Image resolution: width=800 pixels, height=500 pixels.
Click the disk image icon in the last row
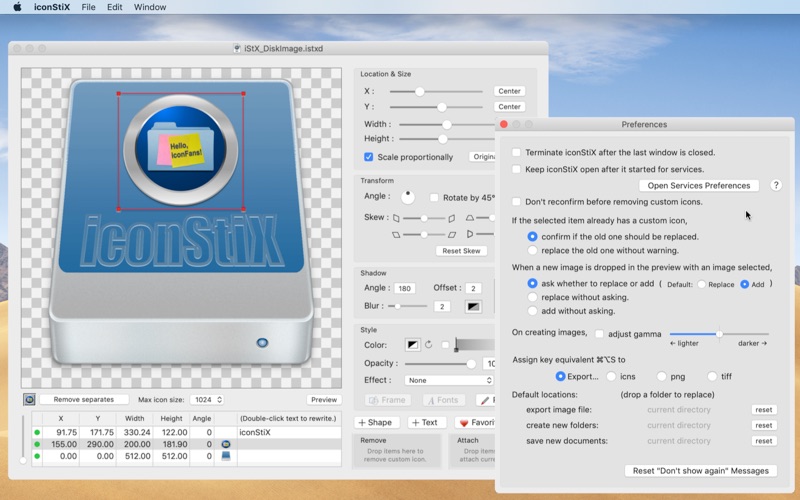click(225, 456)
